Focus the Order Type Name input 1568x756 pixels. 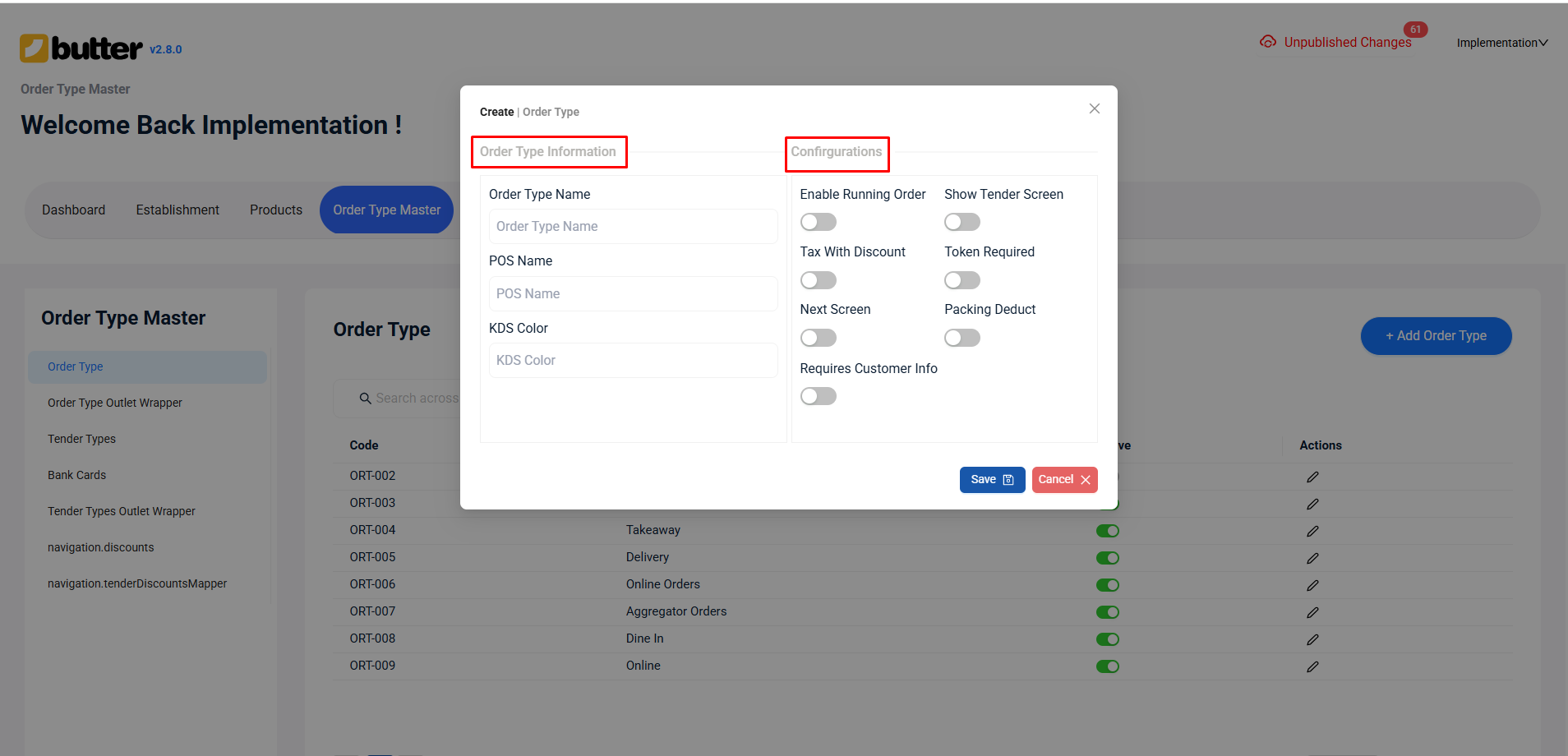[633, 226]
